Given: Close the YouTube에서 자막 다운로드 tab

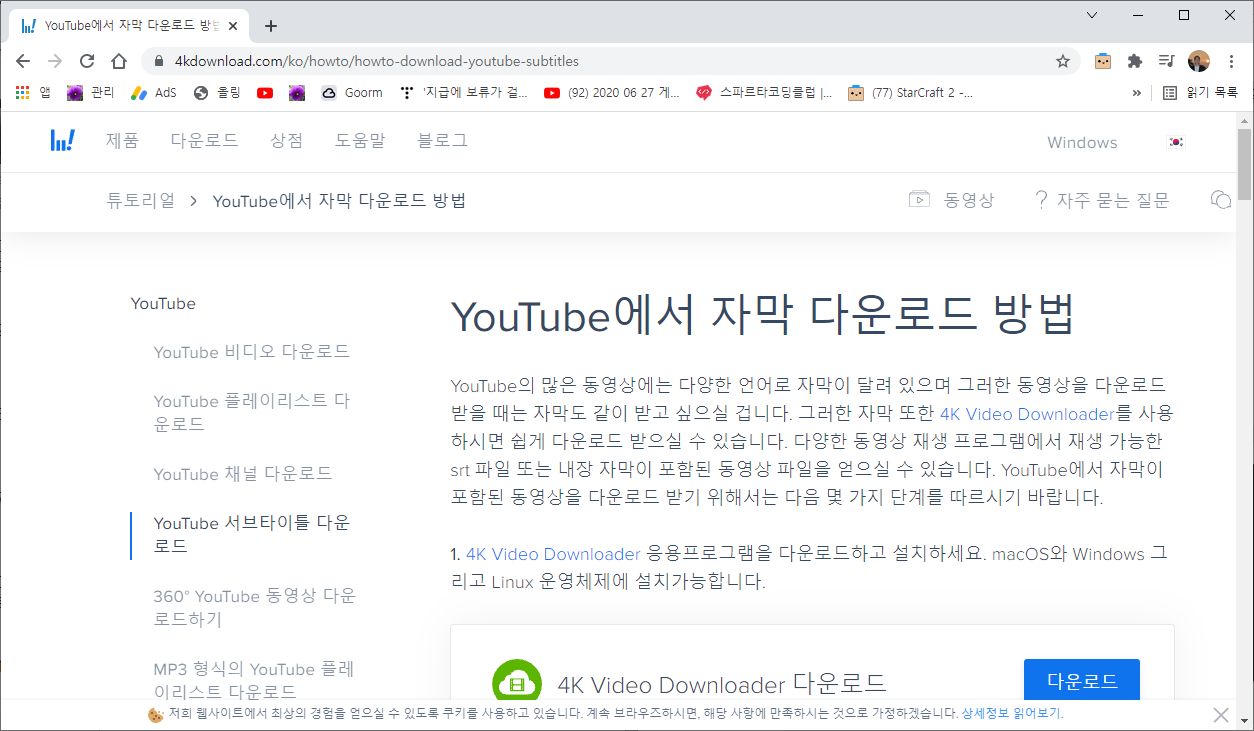Looking at the screenshot, I should 234,25.
